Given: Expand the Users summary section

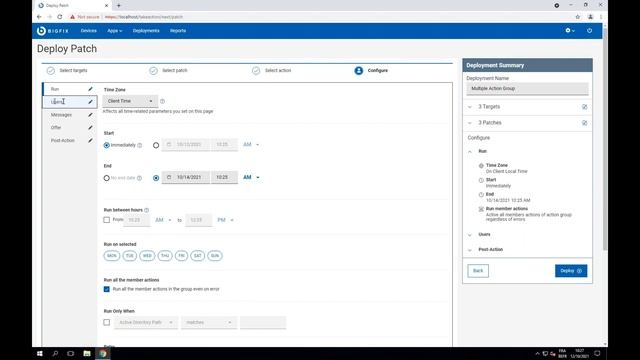Looking at the screenshot, I should (470, 235).
